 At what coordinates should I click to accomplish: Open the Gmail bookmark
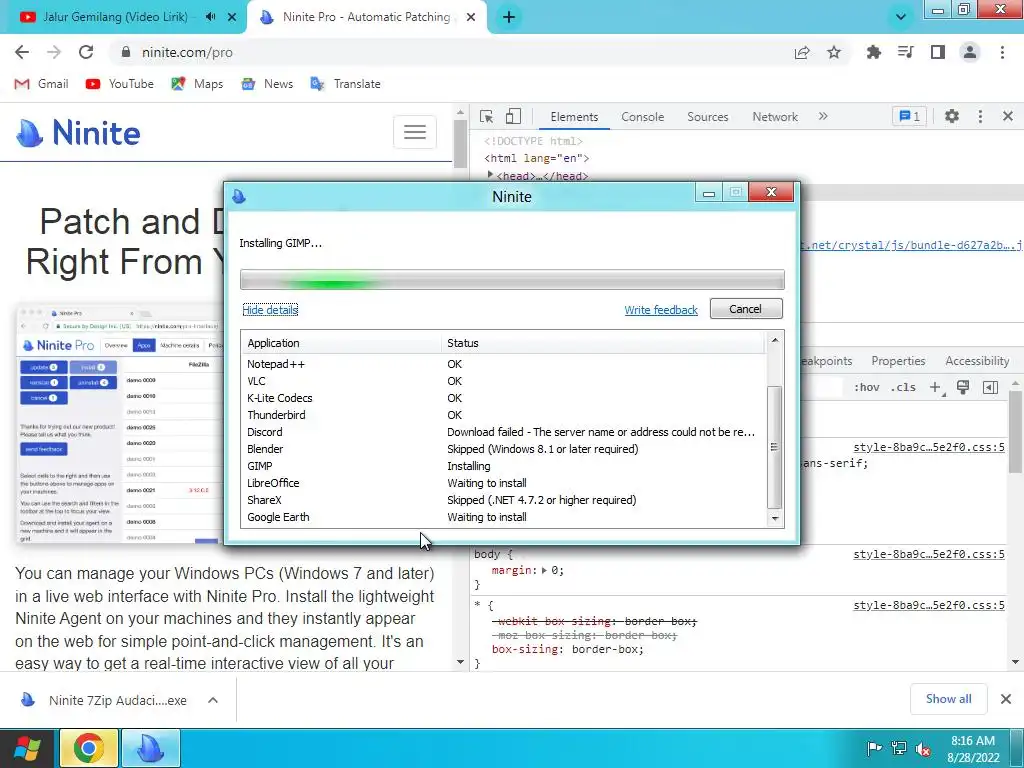tap(41, 84)
